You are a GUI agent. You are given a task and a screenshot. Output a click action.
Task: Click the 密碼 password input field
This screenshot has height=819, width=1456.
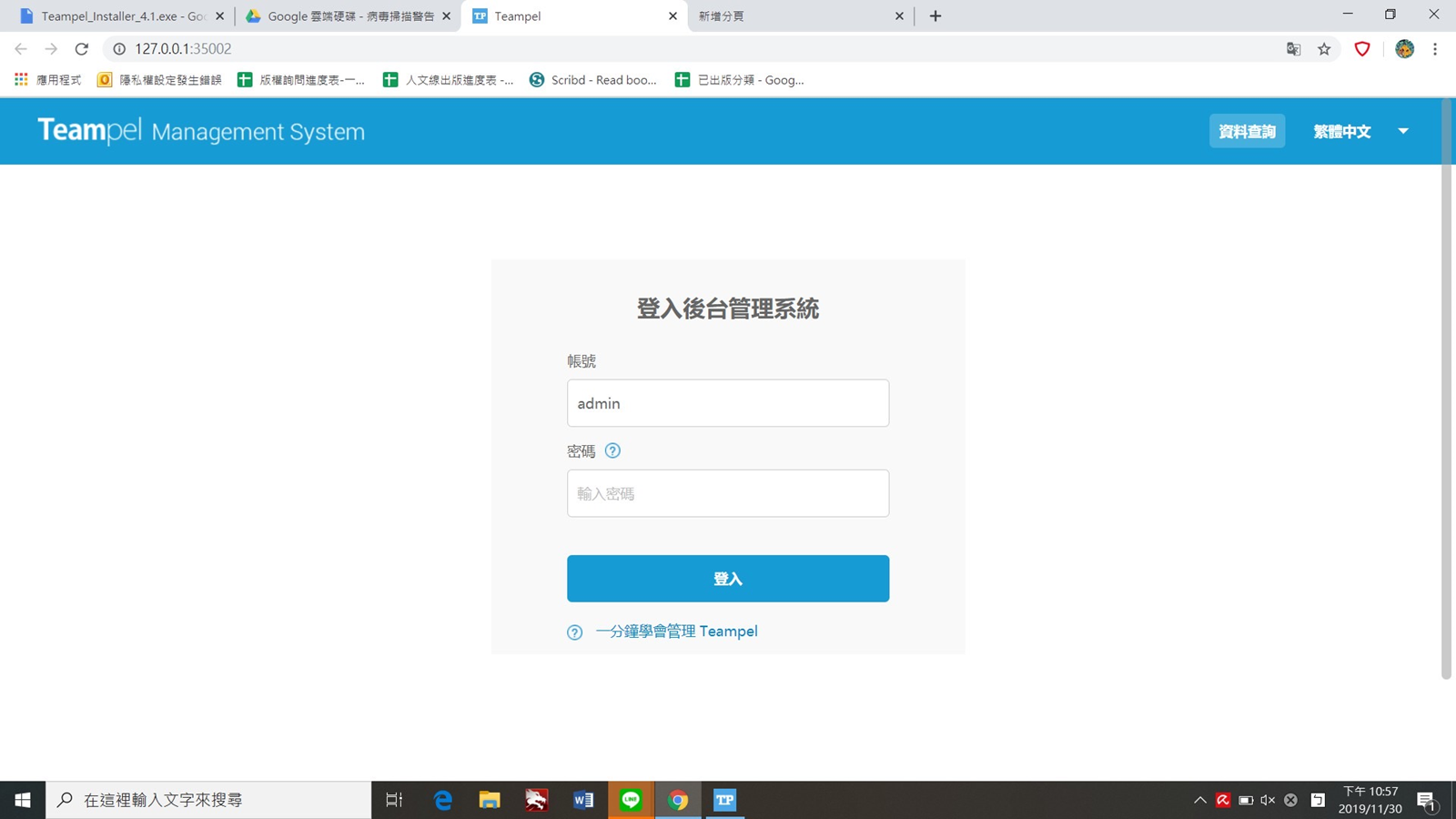pos(727,493)
